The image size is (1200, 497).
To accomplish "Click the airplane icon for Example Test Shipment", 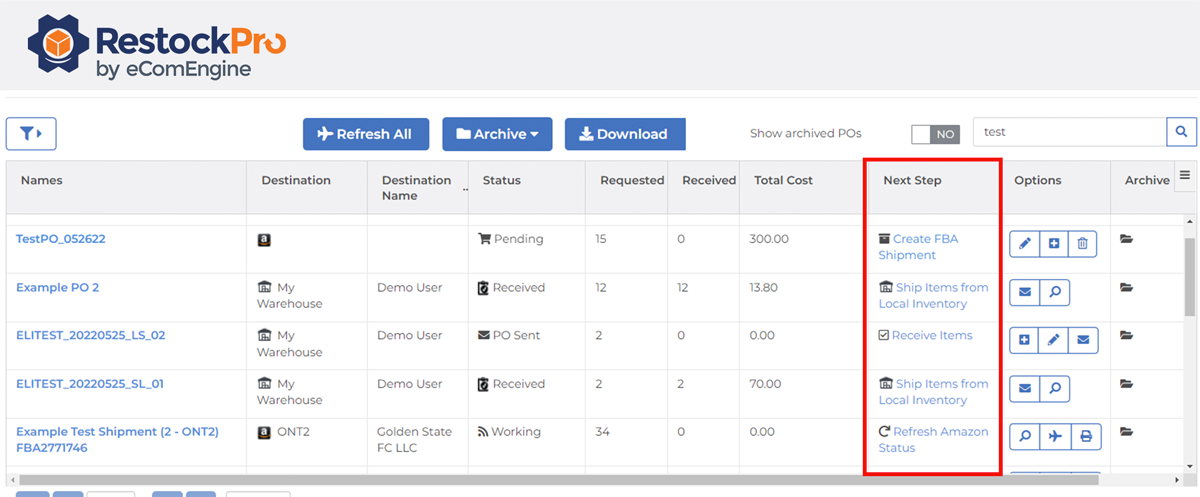I will (1054, 436).
